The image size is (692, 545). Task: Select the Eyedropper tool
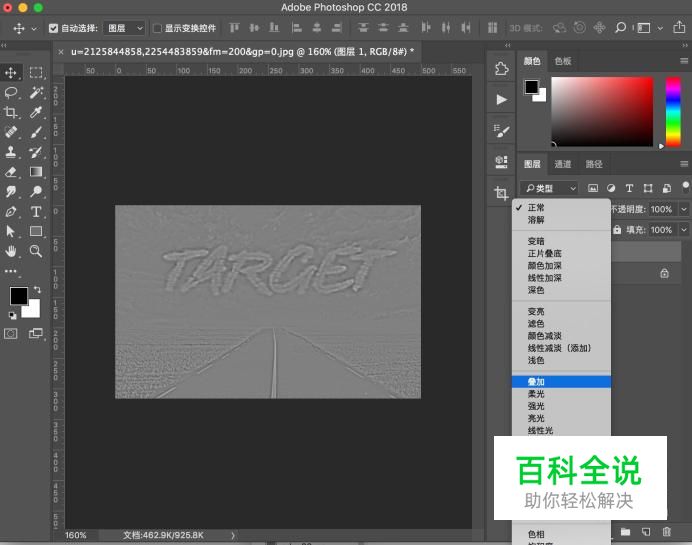pyautogui.click(x=36, y=112)
